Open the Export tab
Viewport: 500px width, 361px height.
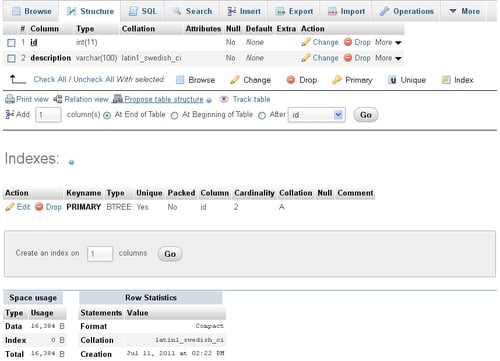(x=294, y=11)
